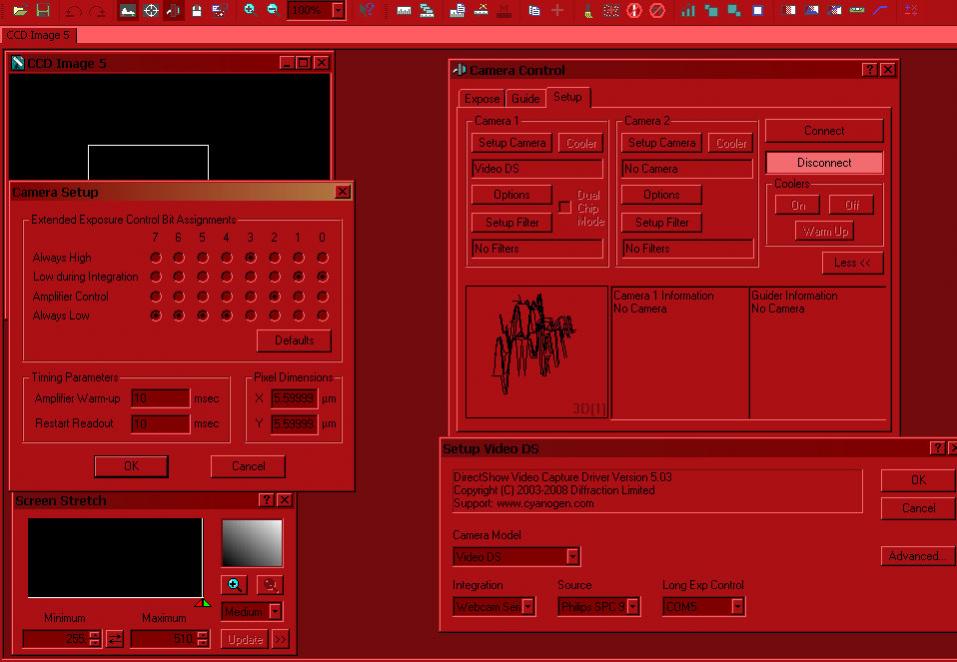Screen dimensions: 957x662
Task: Open the 100% zoom level dropdown
Action: [338, 10]
